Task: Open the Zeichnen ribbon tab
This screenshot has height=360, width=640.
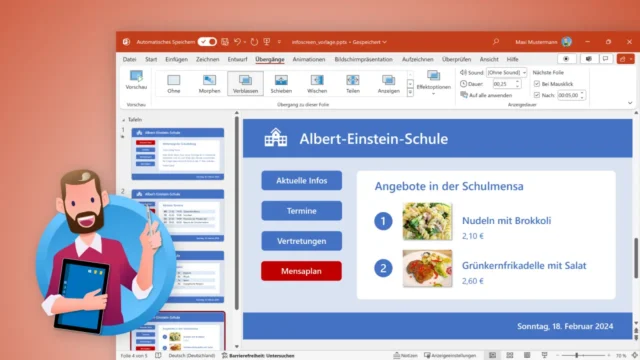Action: [x=207, y=59]
